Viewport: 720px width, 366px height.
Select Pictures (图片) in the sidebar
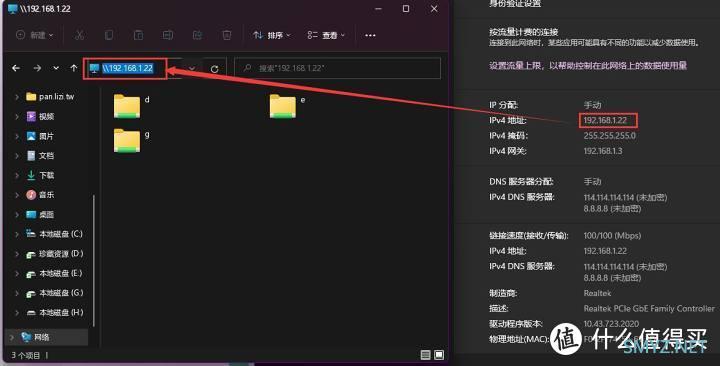40,136
